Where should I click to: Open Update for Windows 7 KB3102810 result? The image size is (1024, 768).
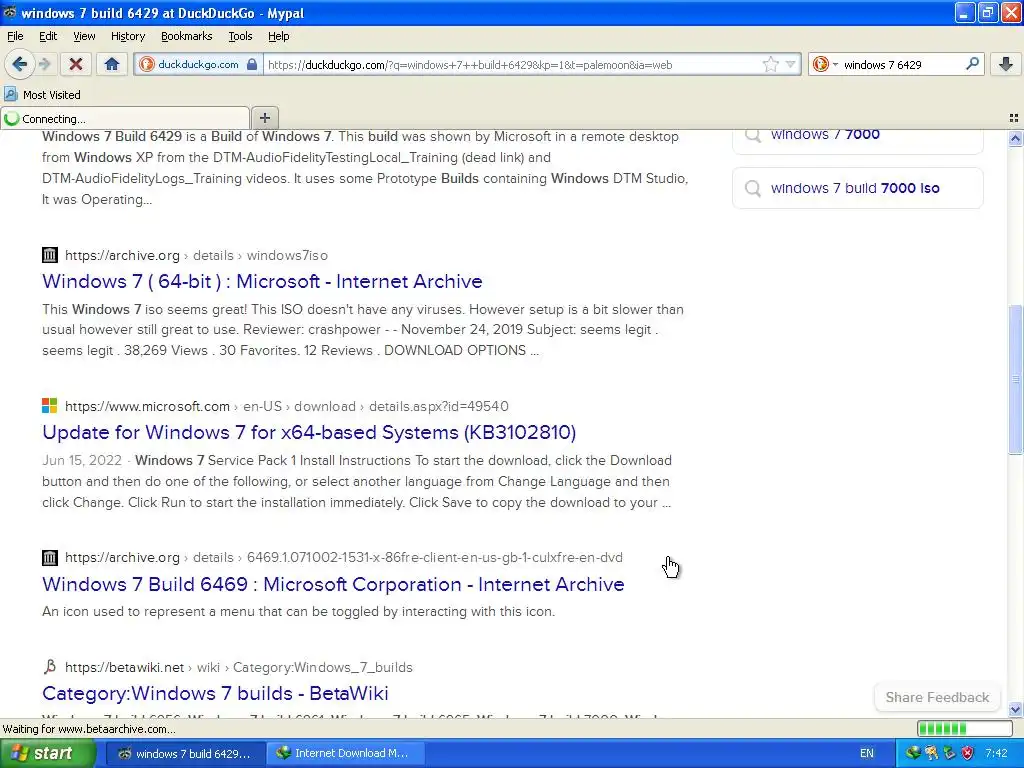tap(309, 432)
